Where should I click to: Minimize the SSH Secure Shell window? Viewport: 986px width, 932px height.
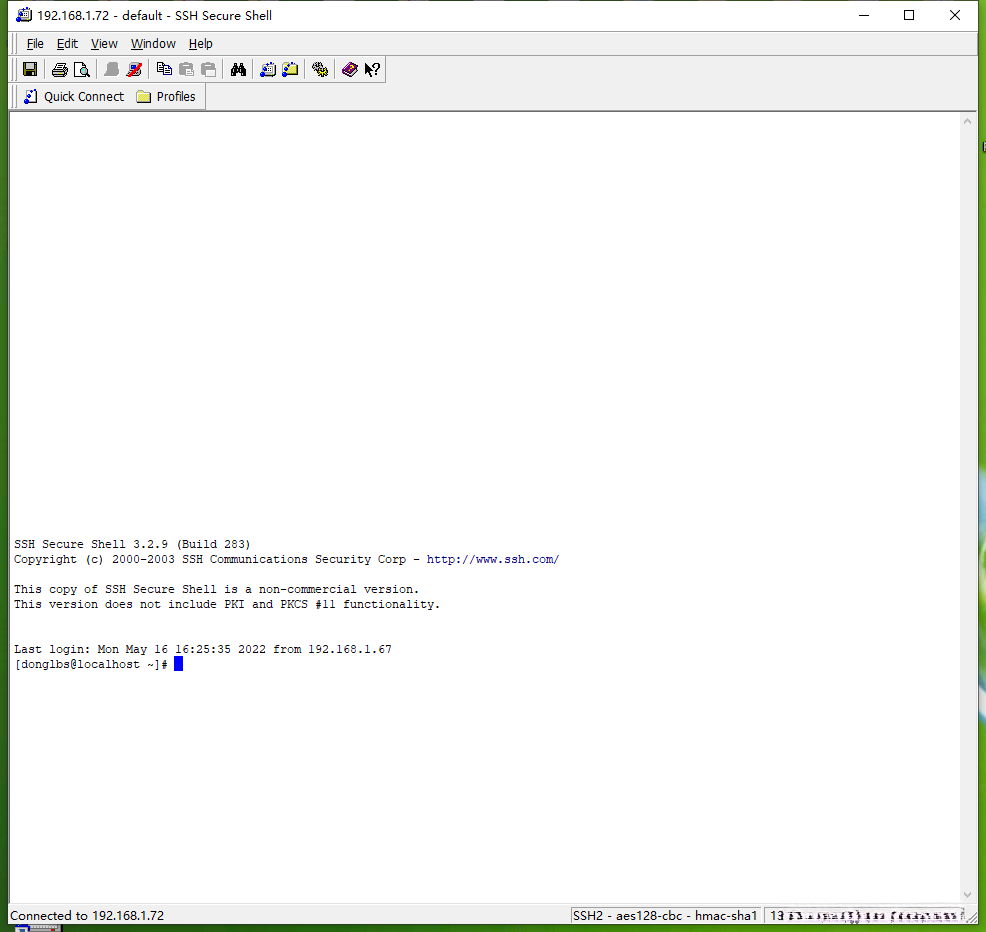click(x=864, y=15)
